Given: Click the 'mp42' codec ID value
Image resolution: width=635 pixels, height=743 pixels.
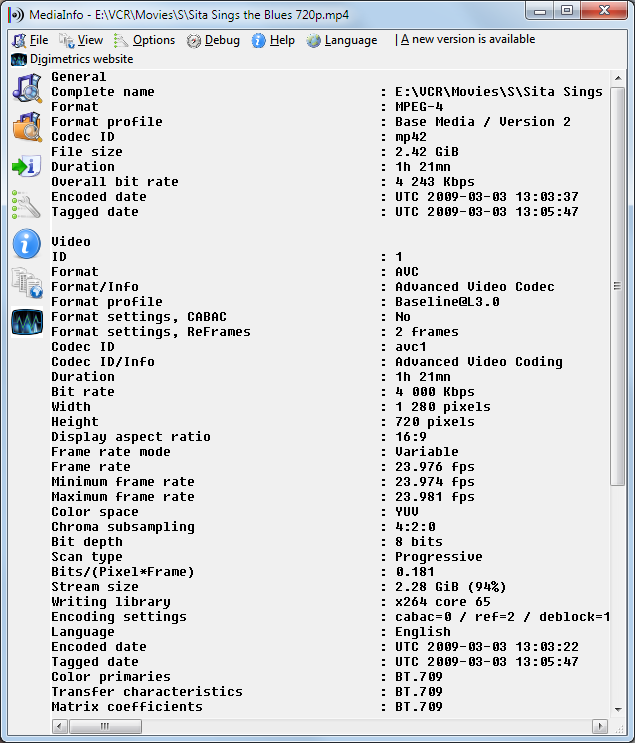Looking at the screenshot, I should point(411,137).
